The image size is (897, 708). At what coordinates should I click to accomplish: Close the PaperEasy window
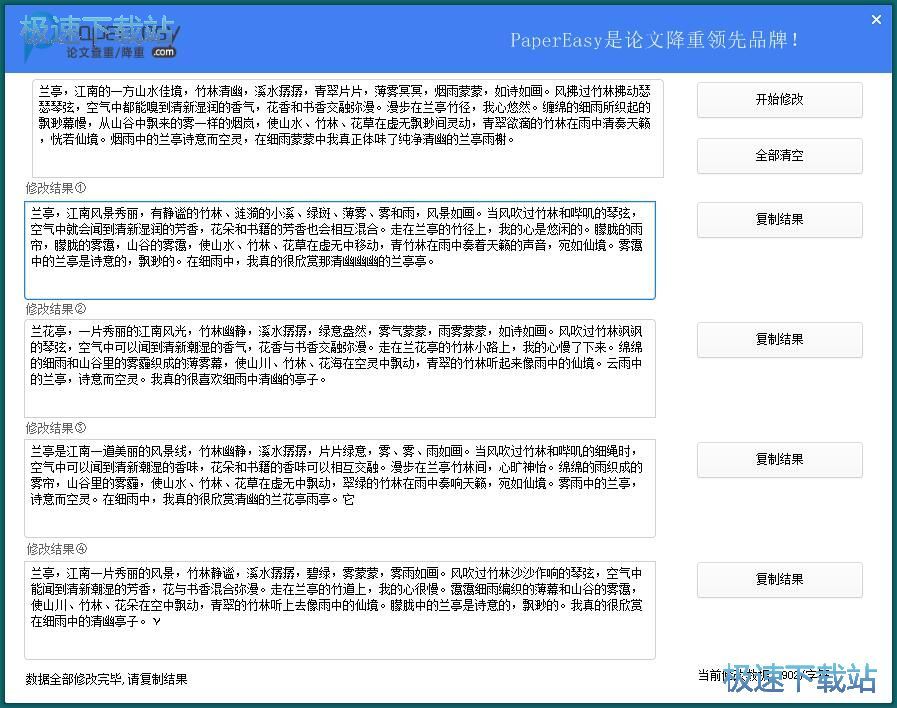pyautogui.click(x=878, y=18)
